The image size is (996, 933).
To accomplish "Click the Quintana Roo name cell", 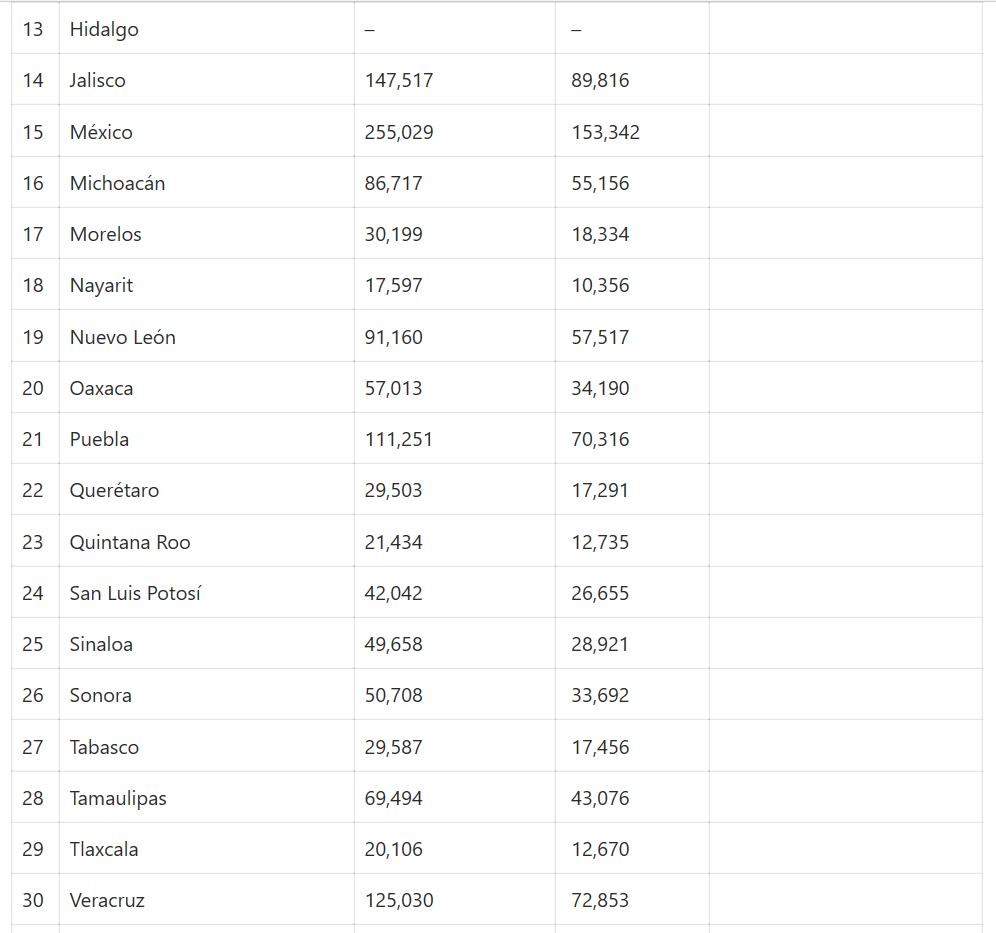I will click(130, 542).
